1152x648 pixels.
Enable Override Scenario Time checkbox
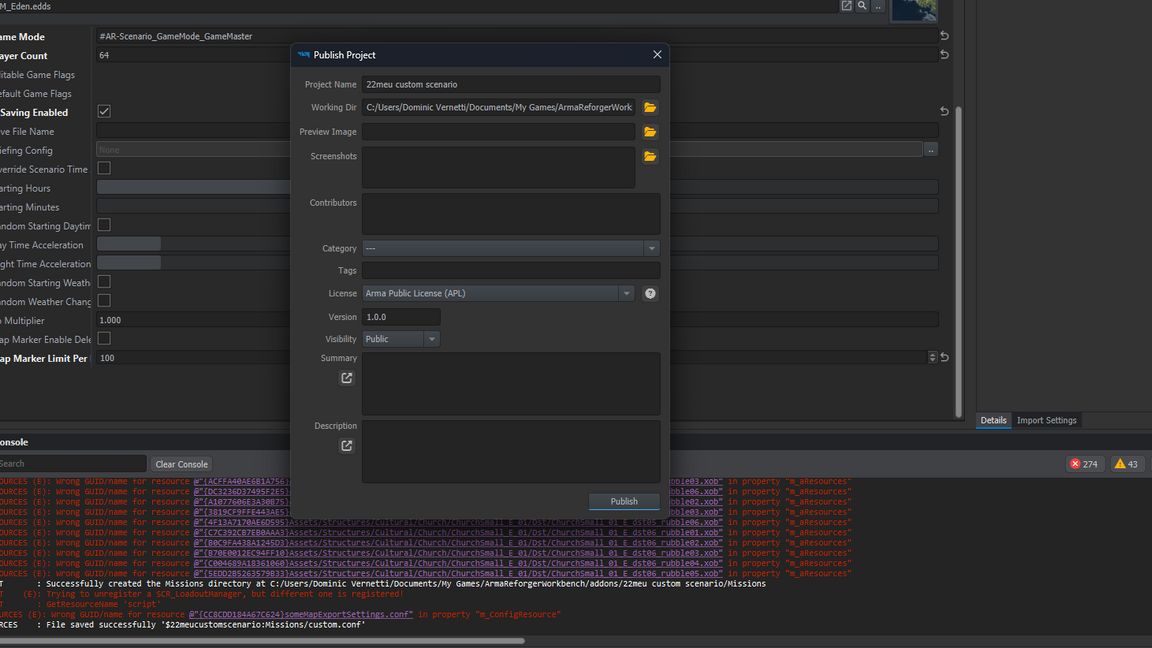tap(104, 169)
